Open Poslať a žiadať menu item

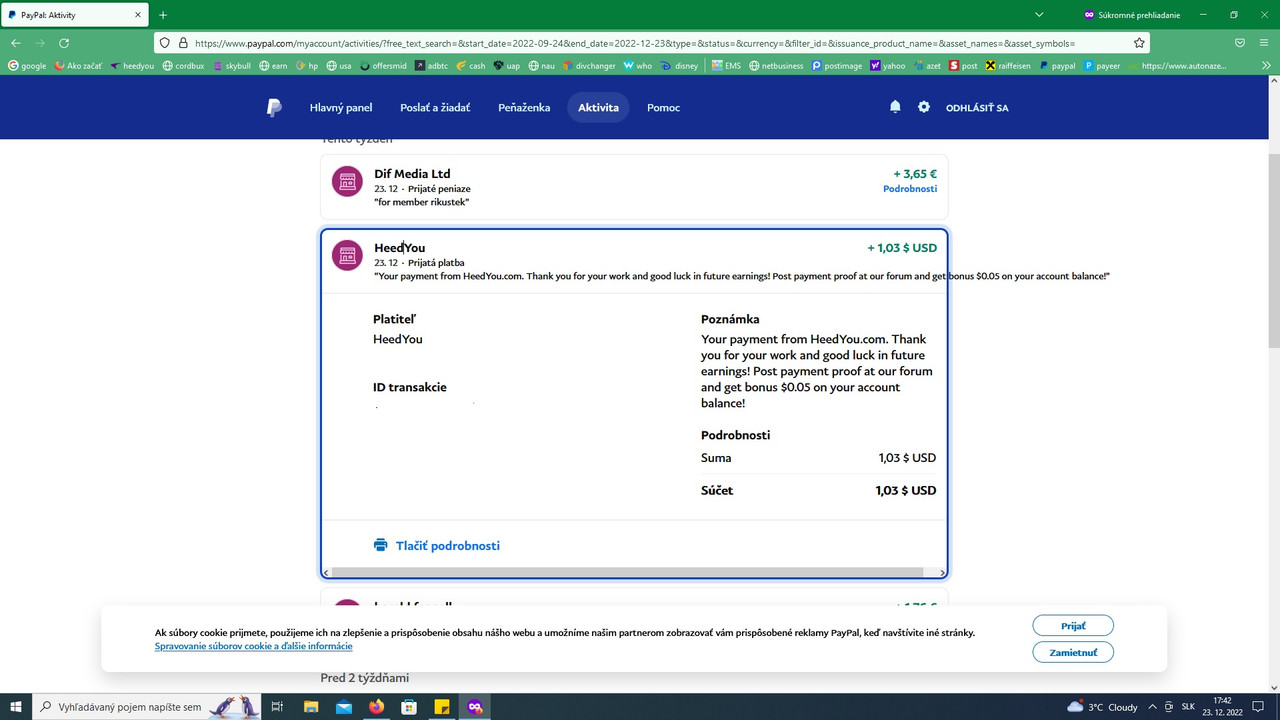[435, 107]
